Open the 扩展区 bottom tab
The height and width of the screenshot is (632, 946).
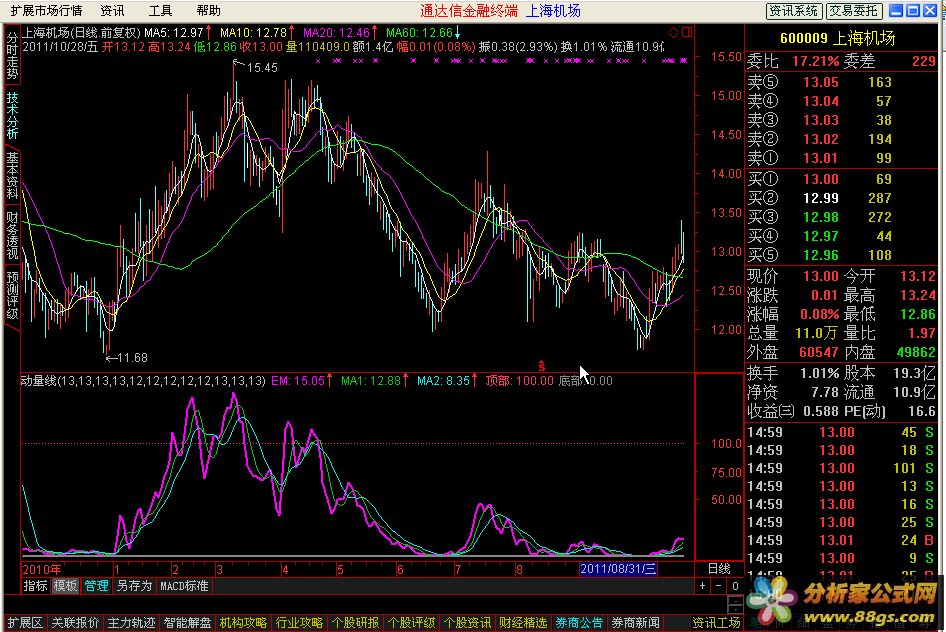(x=25, y=622)
